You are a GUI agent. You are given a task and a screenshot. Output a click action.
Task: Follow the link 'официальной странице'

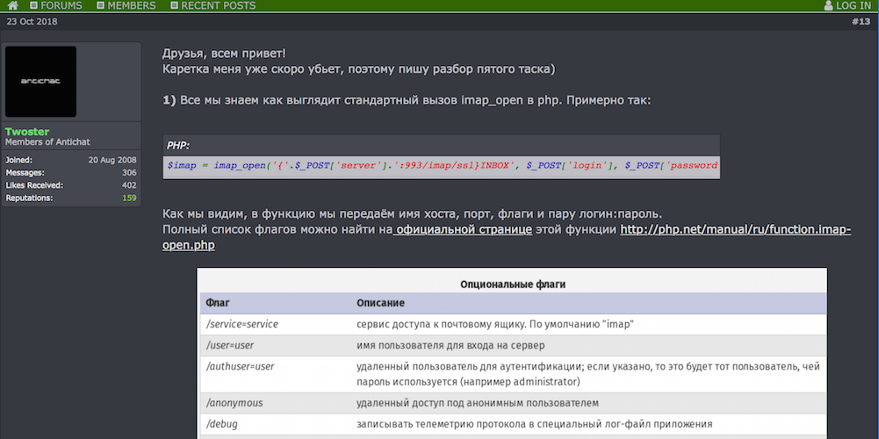(462, 230)
